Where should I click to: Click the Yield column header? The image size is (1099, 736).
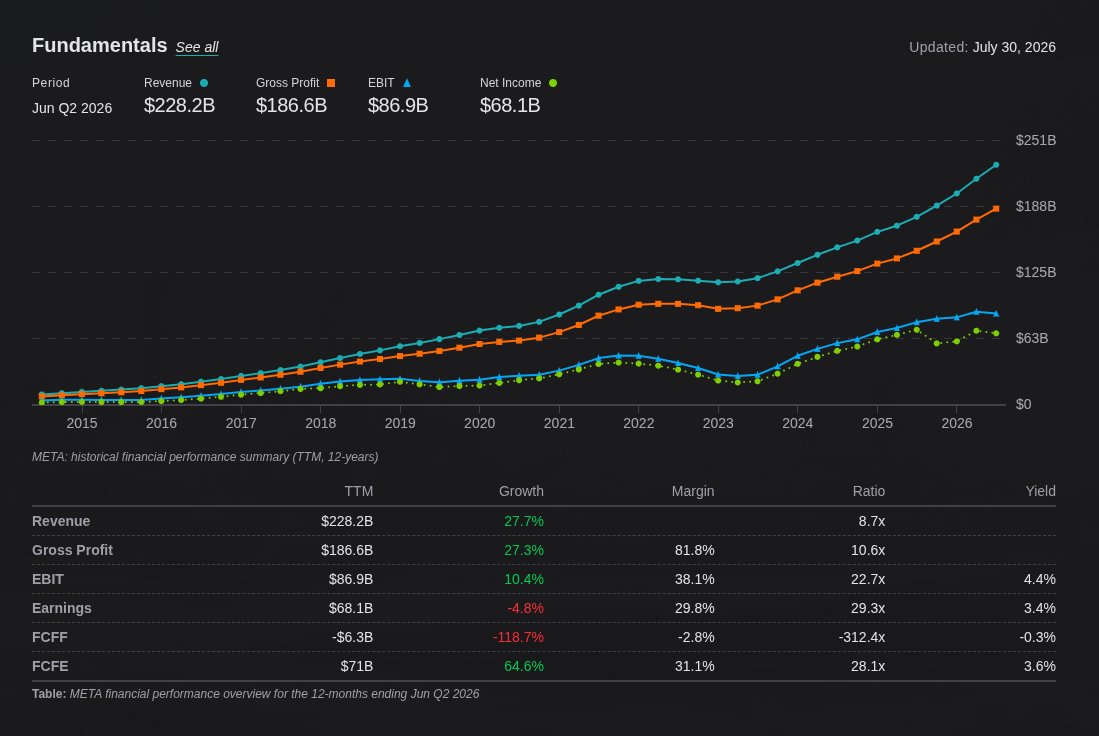pos(1040,491)
